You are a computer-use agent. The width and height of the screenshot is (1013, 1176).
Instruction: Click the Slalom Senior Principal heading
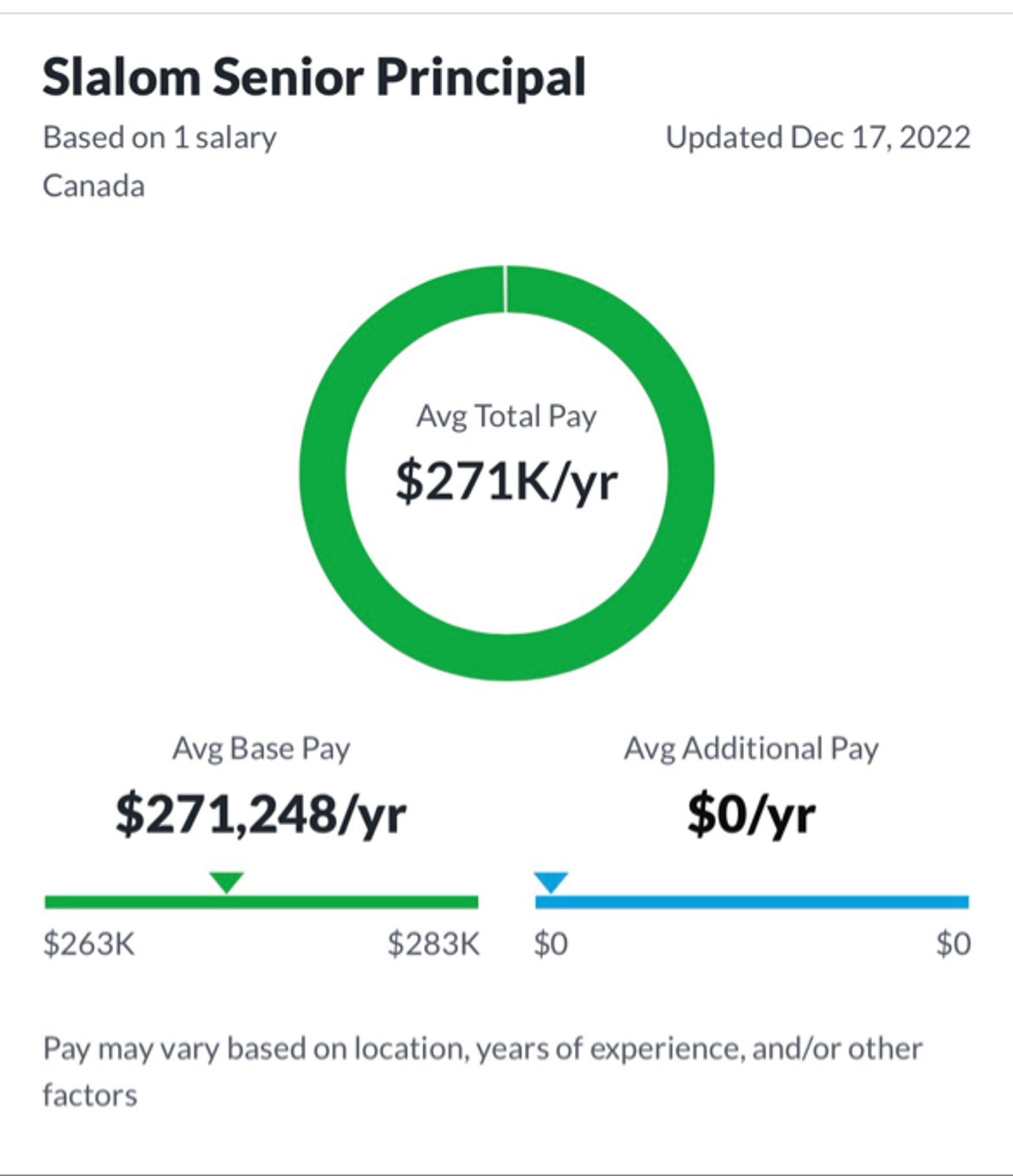pyautogui.click(x=314, y=78)
